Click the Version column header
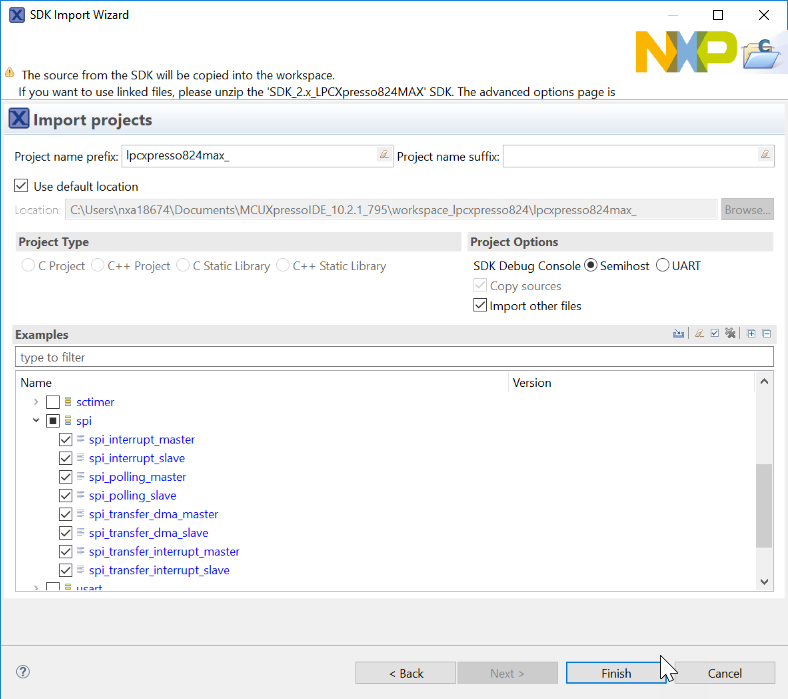 click(632, 382)
